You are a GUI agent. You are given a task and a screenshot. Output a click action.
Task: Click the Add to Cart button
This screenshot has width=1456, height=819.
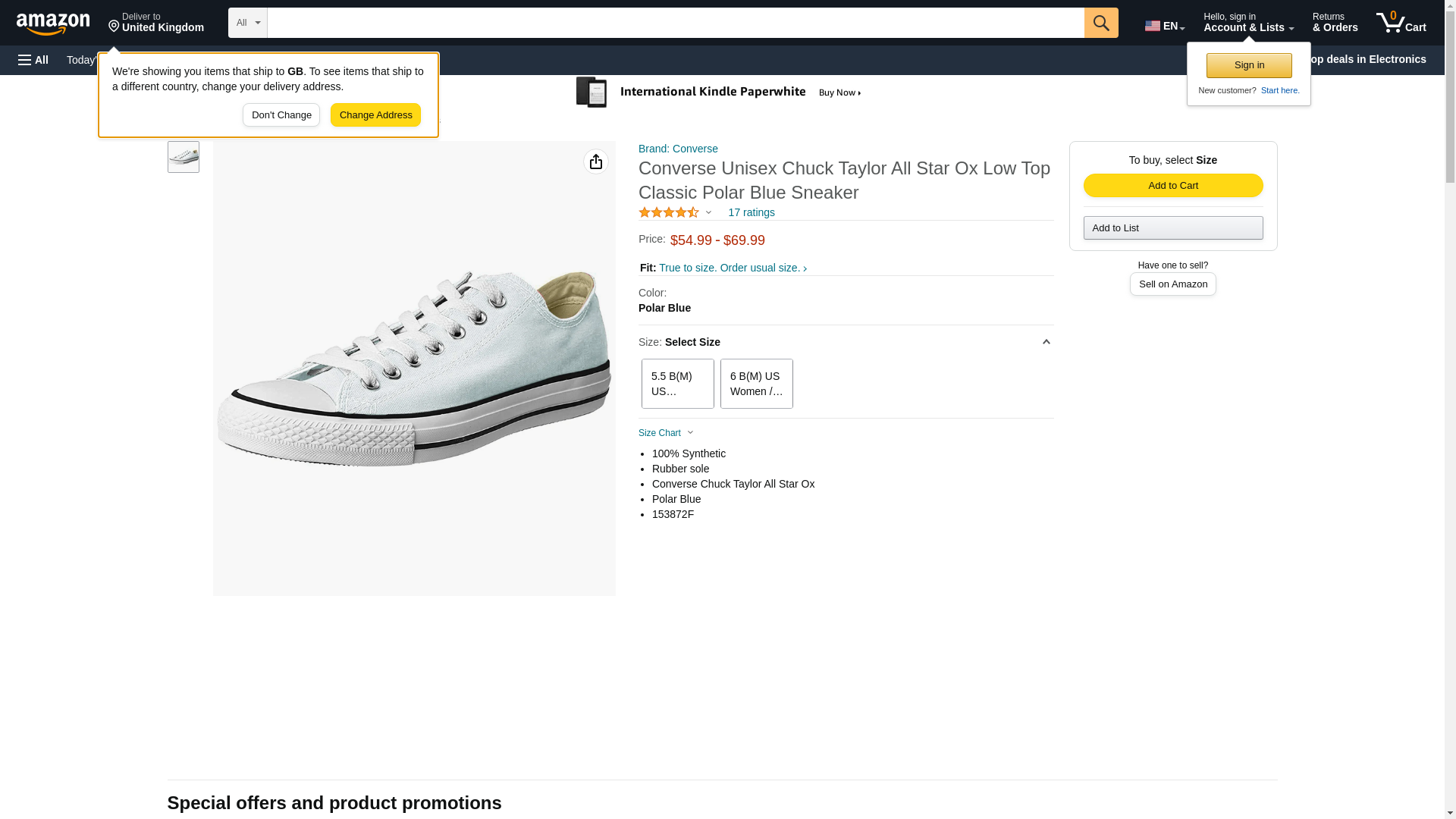1173,186
